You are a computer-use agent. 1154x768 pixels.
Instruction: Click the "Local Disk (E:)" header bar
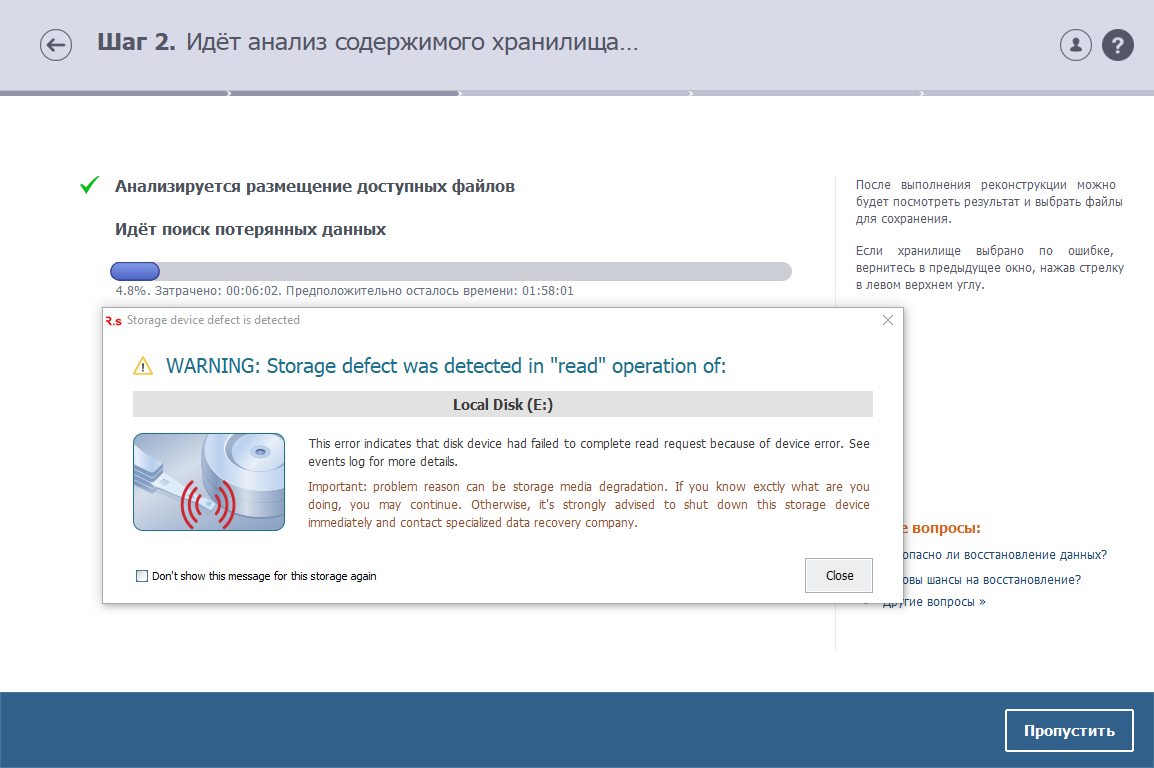pyautogui.click(x=502, y=404)
